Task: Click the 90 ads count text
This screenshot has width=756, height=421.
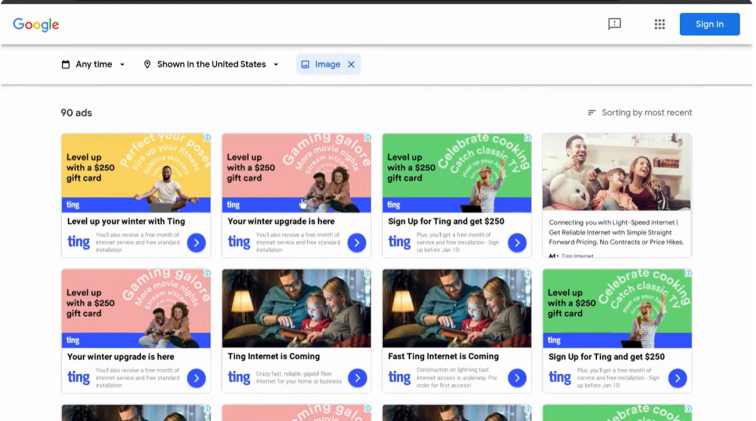Action: pos(76,113)
